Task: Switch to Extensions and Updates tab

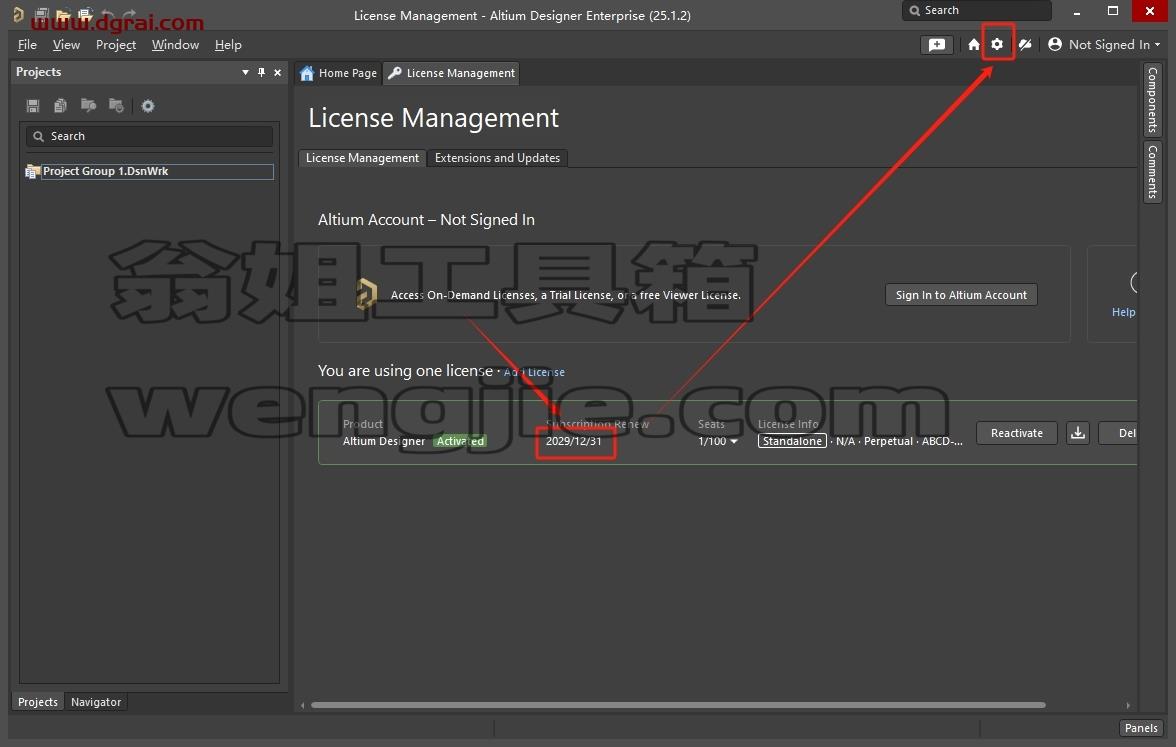Action: coord(497,158)
